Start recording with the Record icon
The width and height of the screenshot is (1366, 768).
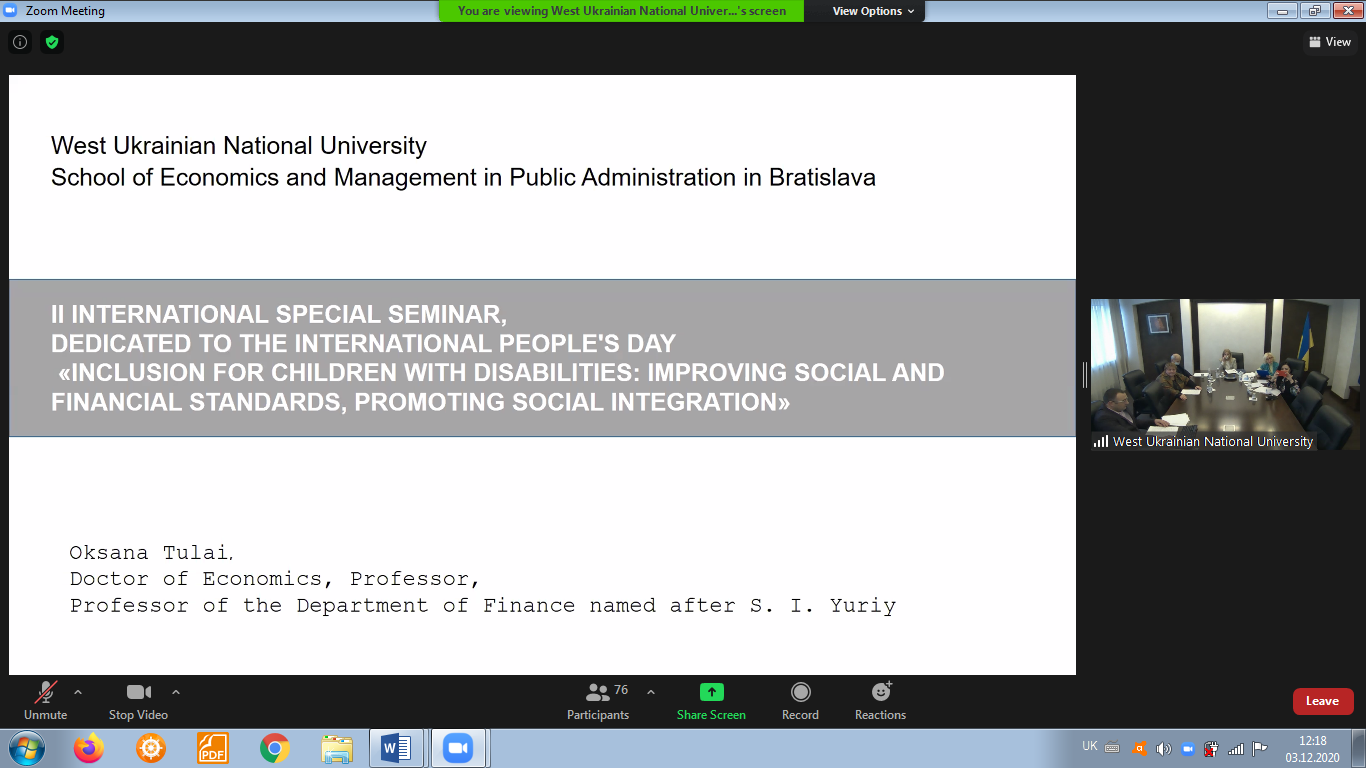(800, 692)
